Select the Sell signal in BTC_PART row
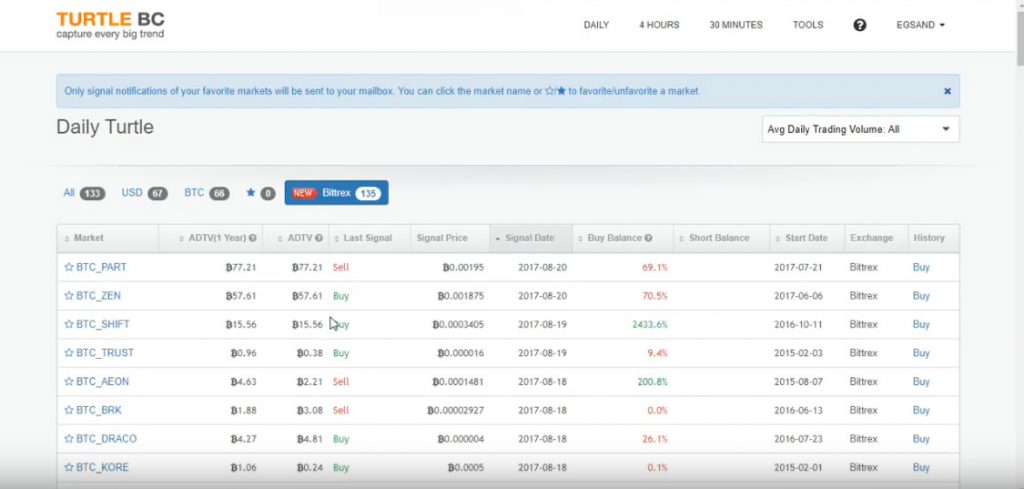Viewport: 1024px width, 489px height. pyautogui.click(x=341, y=267)
